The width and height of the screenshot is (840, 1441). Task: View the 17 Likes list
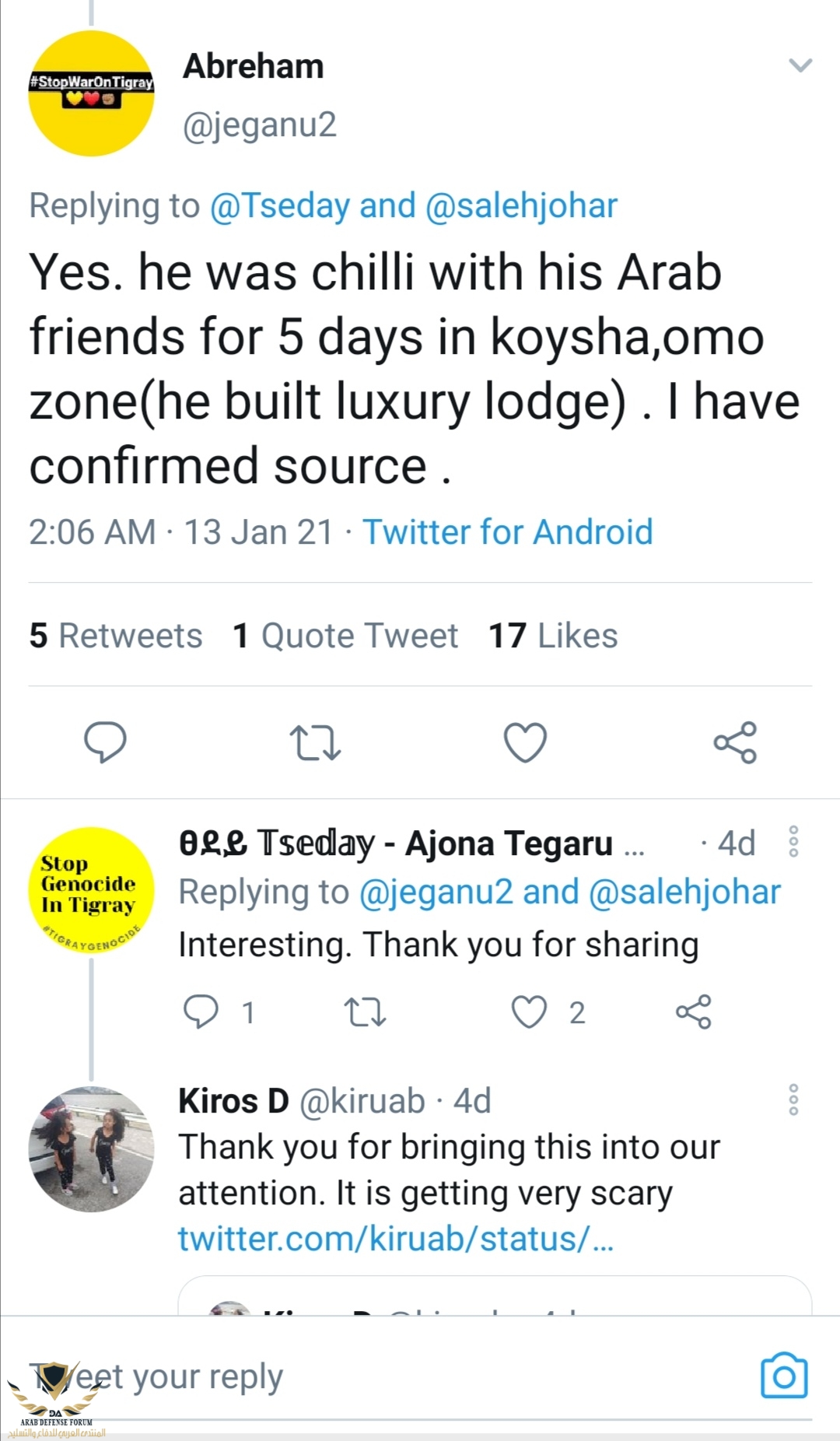click(553, 636)
